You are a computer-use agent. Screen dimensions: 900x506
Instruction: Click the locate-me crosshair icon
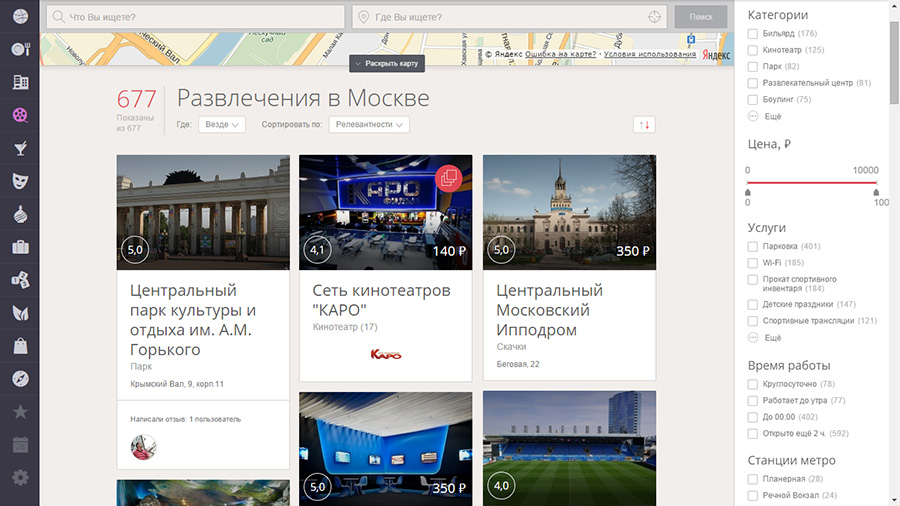coord(654,17)
